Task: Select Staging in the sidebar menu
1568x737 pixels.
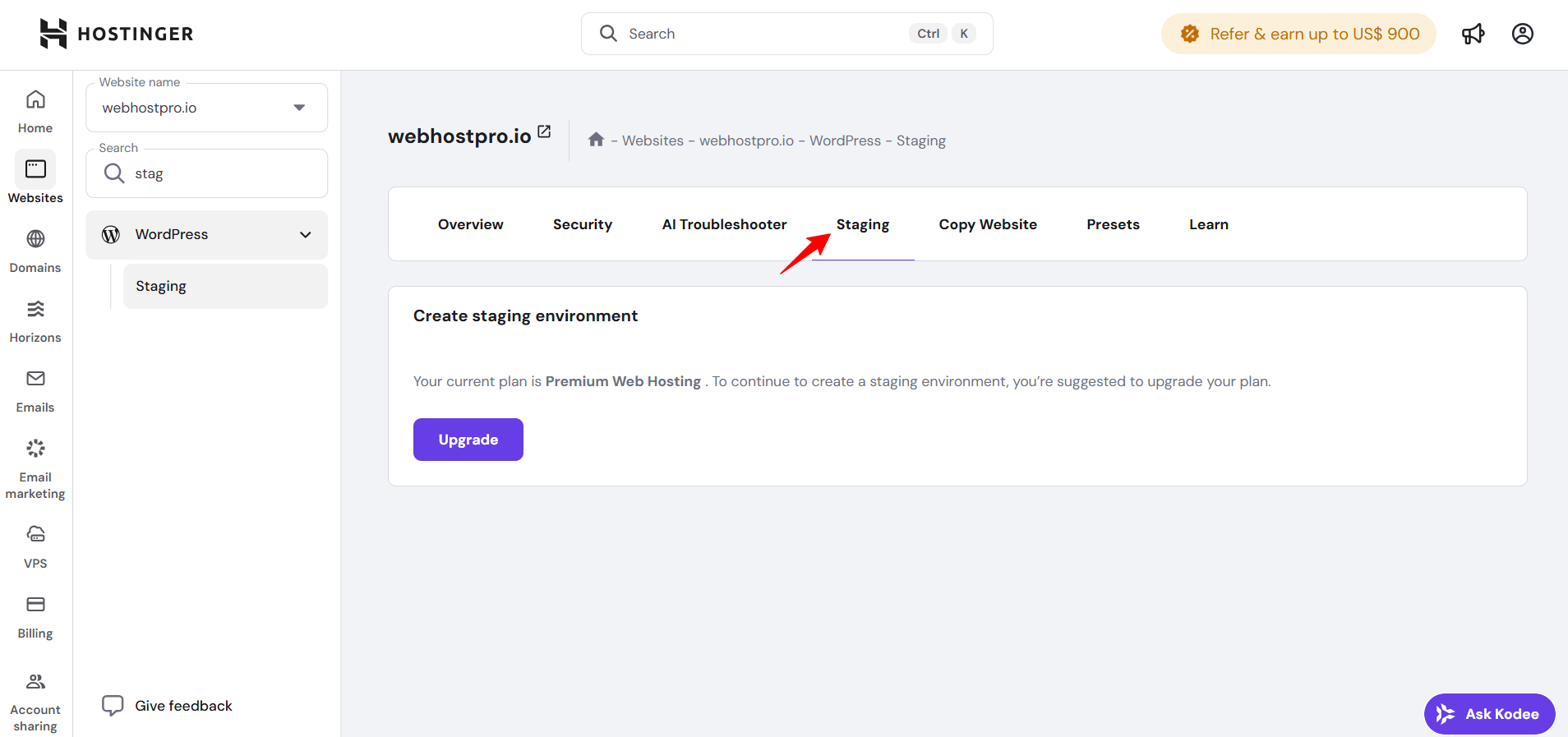Action: 225,286
